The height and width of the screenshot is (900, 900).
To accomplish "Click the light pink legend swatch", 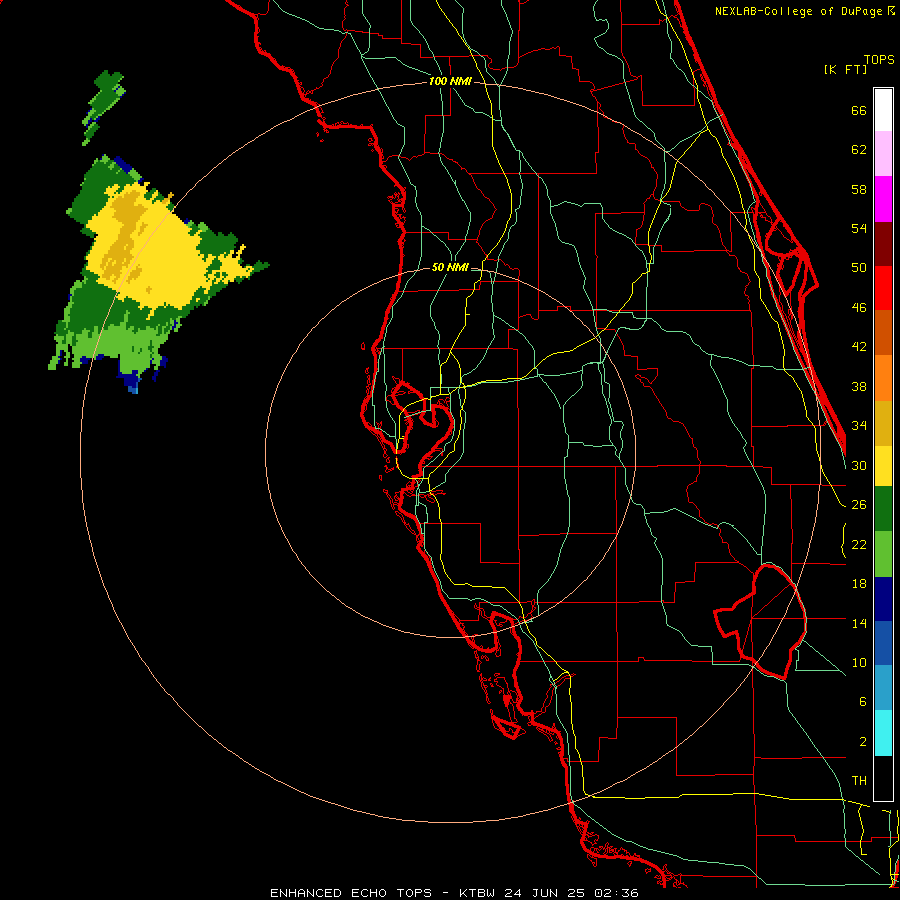I will 883,153.
